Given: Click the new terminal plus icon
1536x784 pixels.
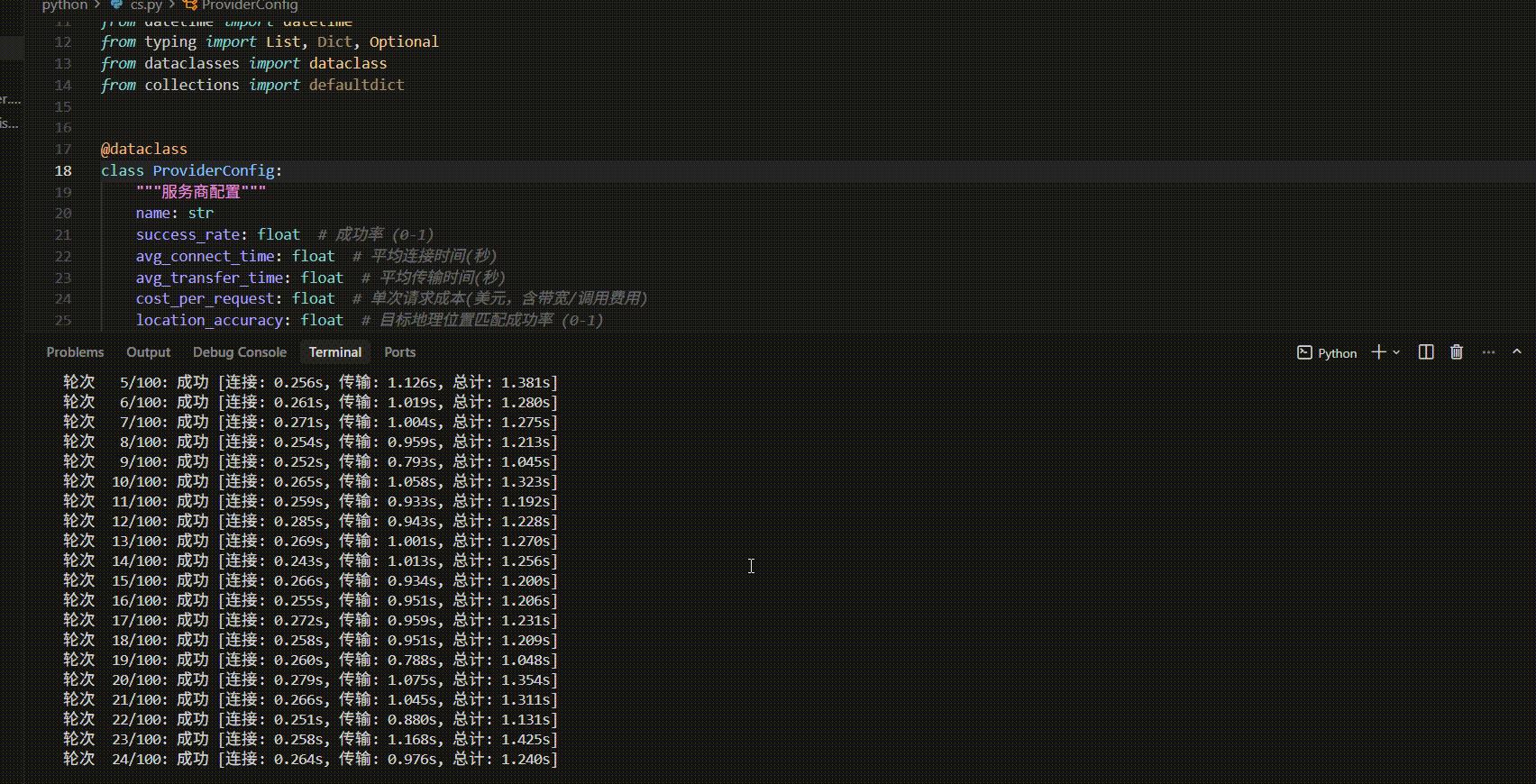Looking at the screenshot, I should click(1378, 352).
